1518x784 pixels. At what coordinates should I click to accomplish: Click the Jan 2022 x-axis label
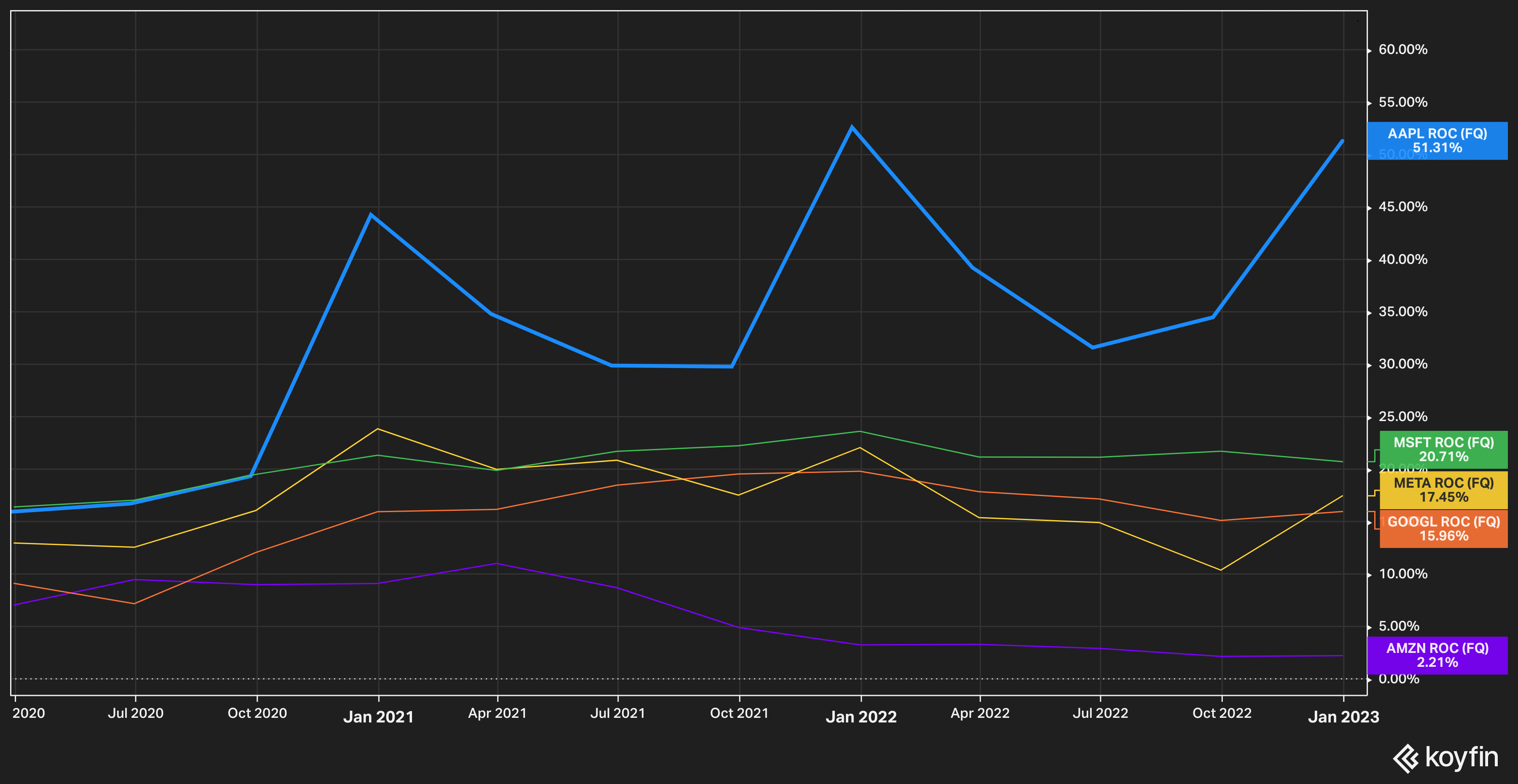pyautogui.click(x=861, y=717)
